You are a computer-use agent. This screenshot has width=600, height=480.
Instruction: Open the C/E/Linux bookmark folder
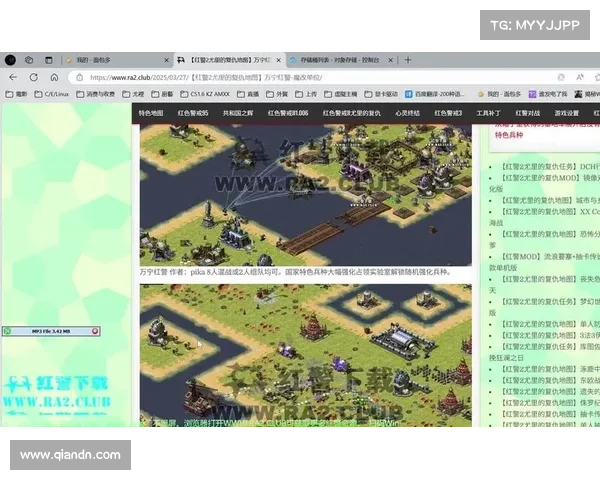(x=52, y=94)
